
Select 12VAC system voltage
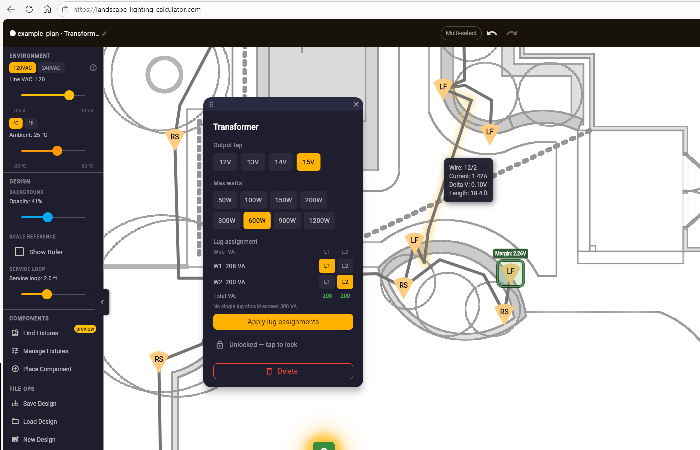(22, 68)
